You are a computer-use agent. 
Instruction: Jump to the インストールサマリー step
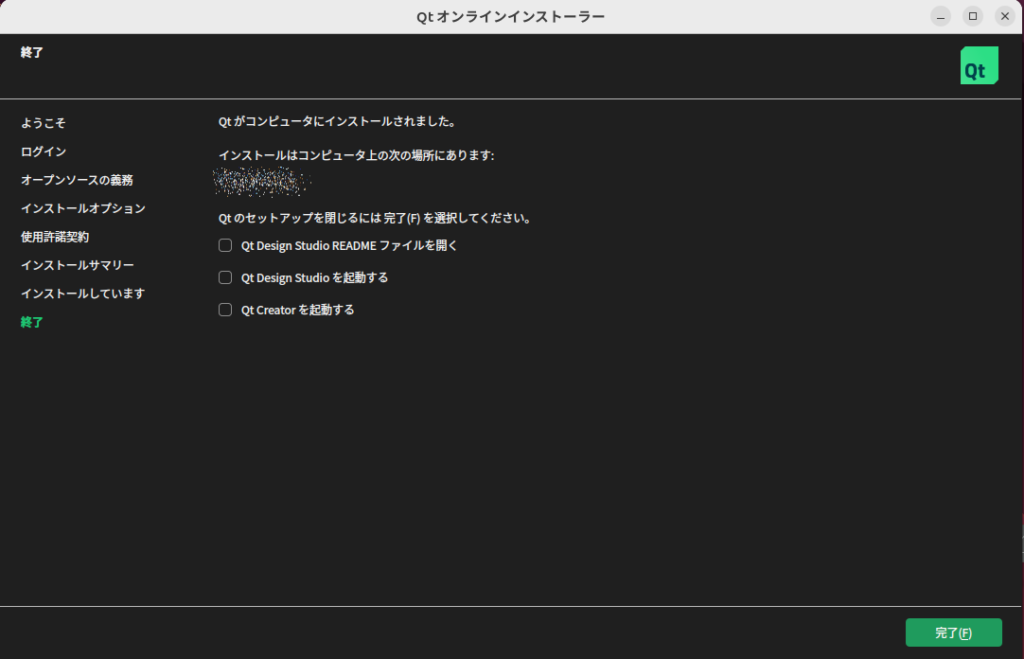77,265
